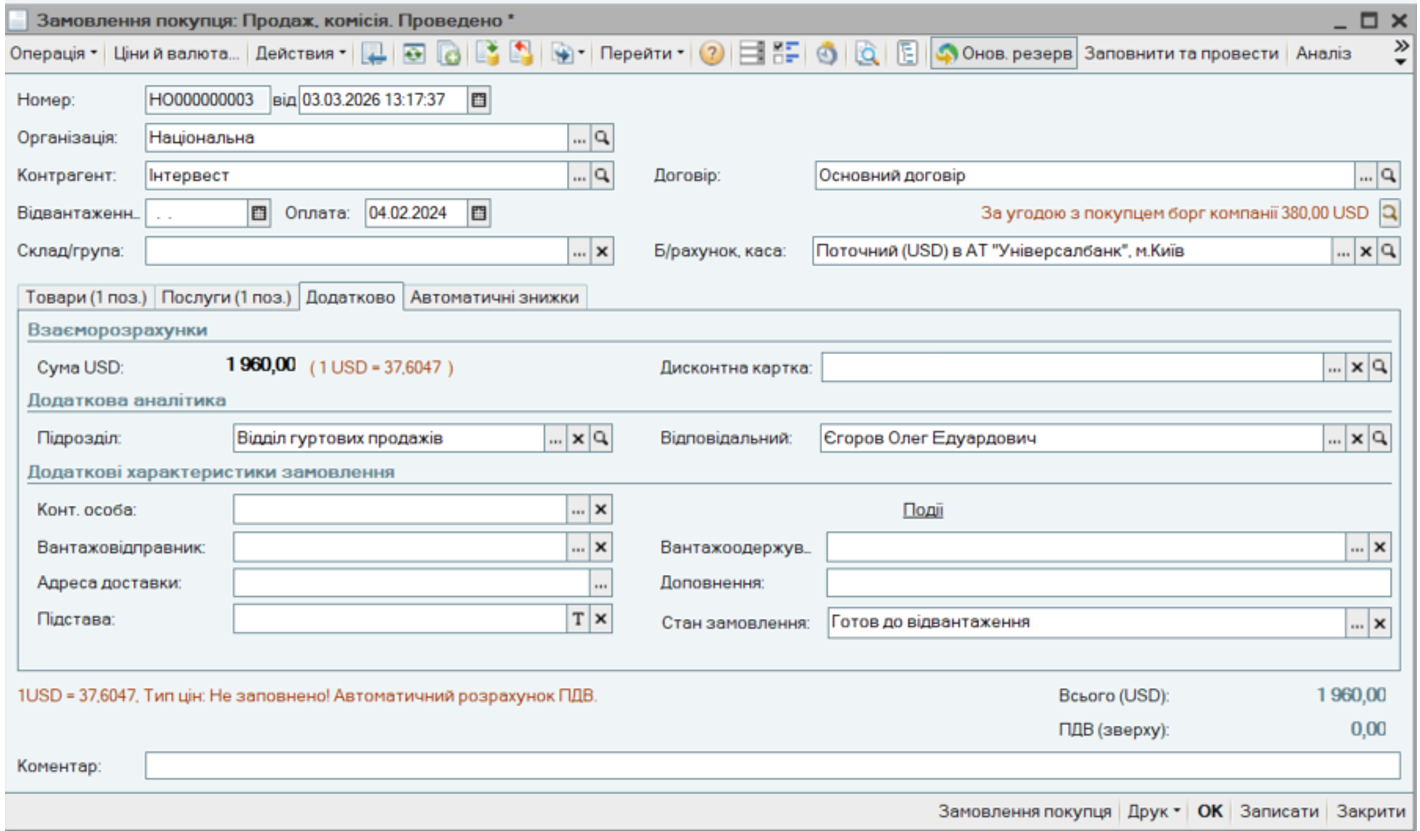Expand the Друк dropdown at bottom
This screenshot has height=831, width=1420.
(x=1155, y=810)
